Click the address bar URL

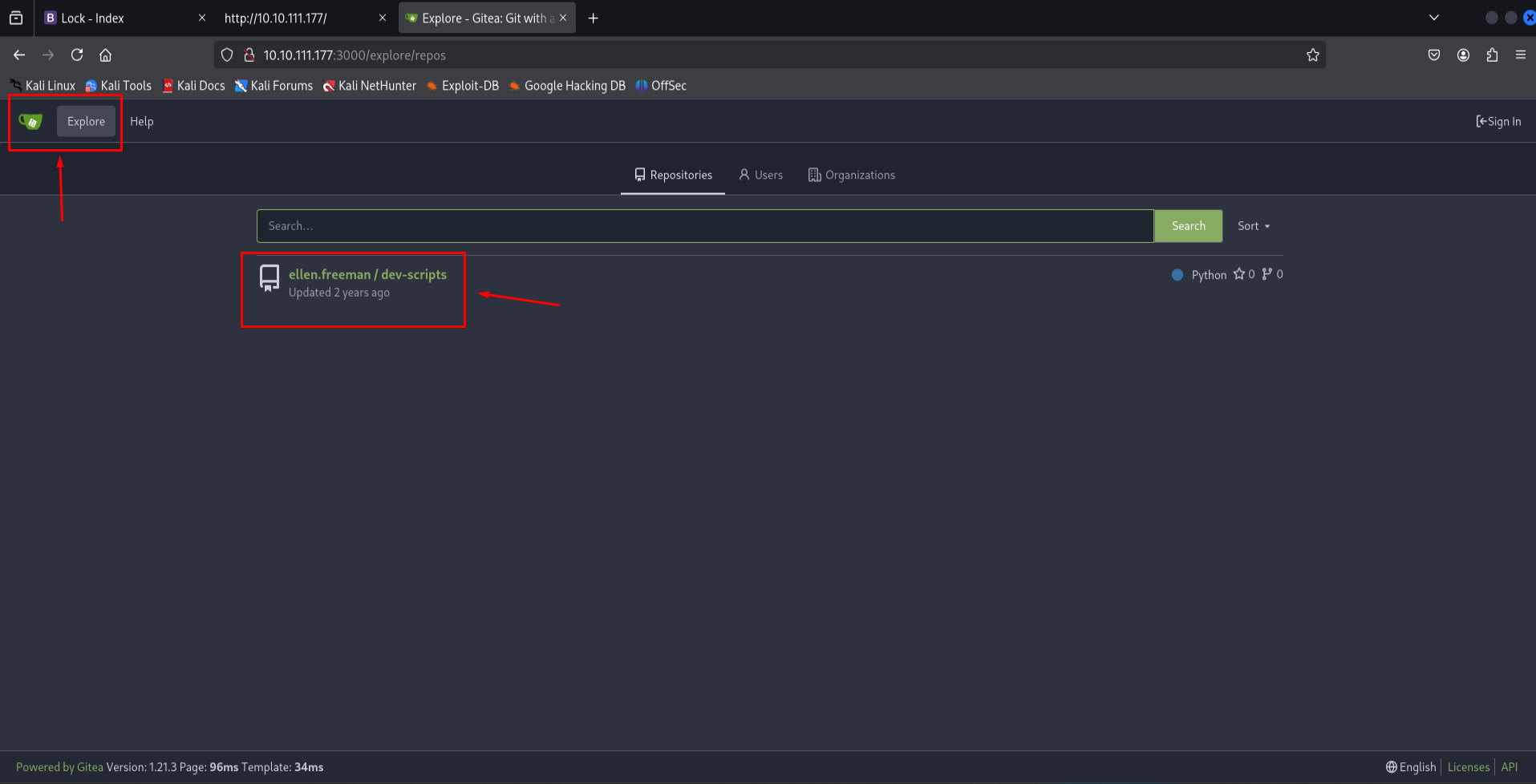pyautogui.click(x=355, y=55)
